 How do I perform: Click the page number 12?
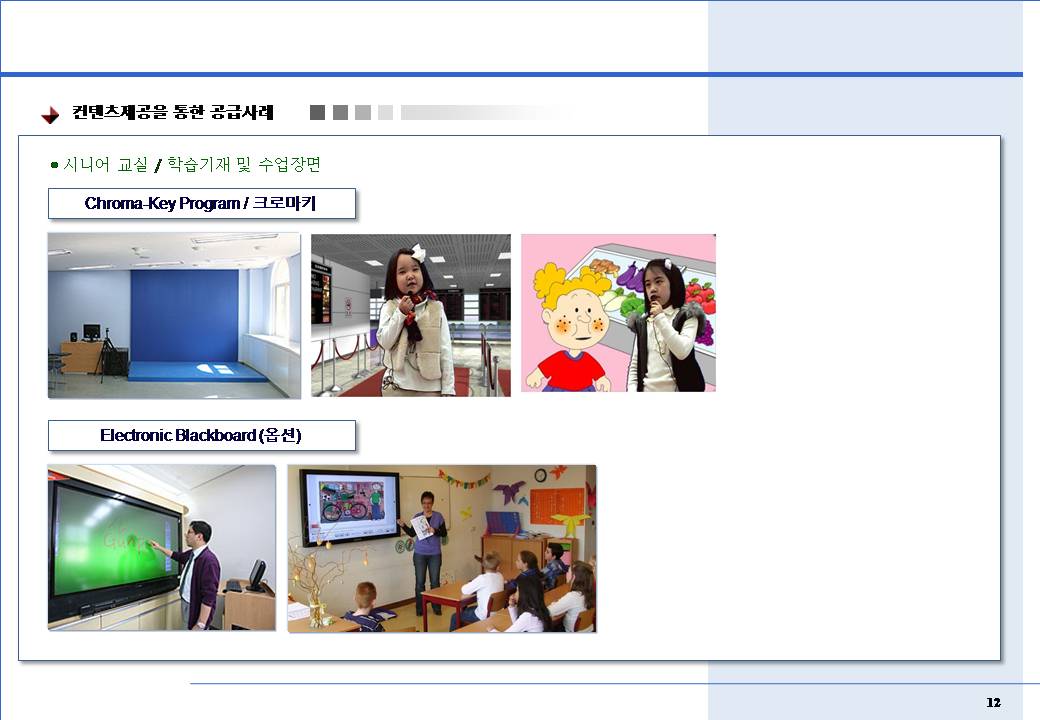(992, 702)
